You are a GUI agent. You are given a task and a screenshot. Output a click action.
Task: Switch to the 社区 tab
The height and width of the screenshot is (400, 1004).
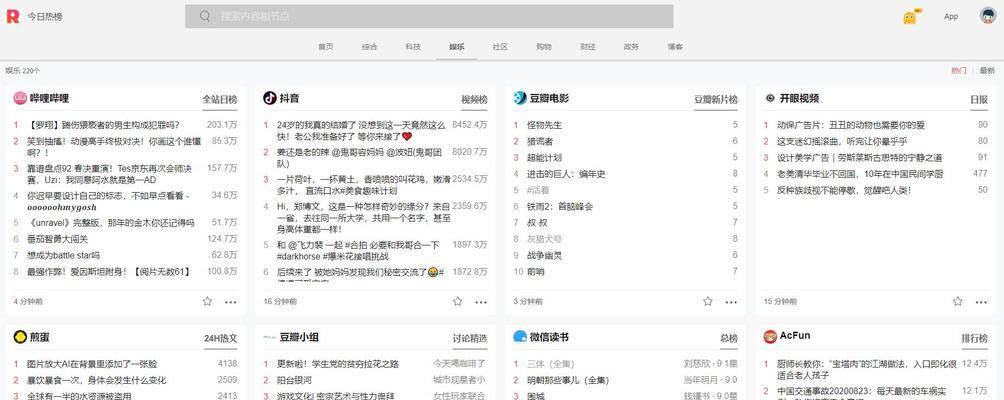click(x=500, y=47)
